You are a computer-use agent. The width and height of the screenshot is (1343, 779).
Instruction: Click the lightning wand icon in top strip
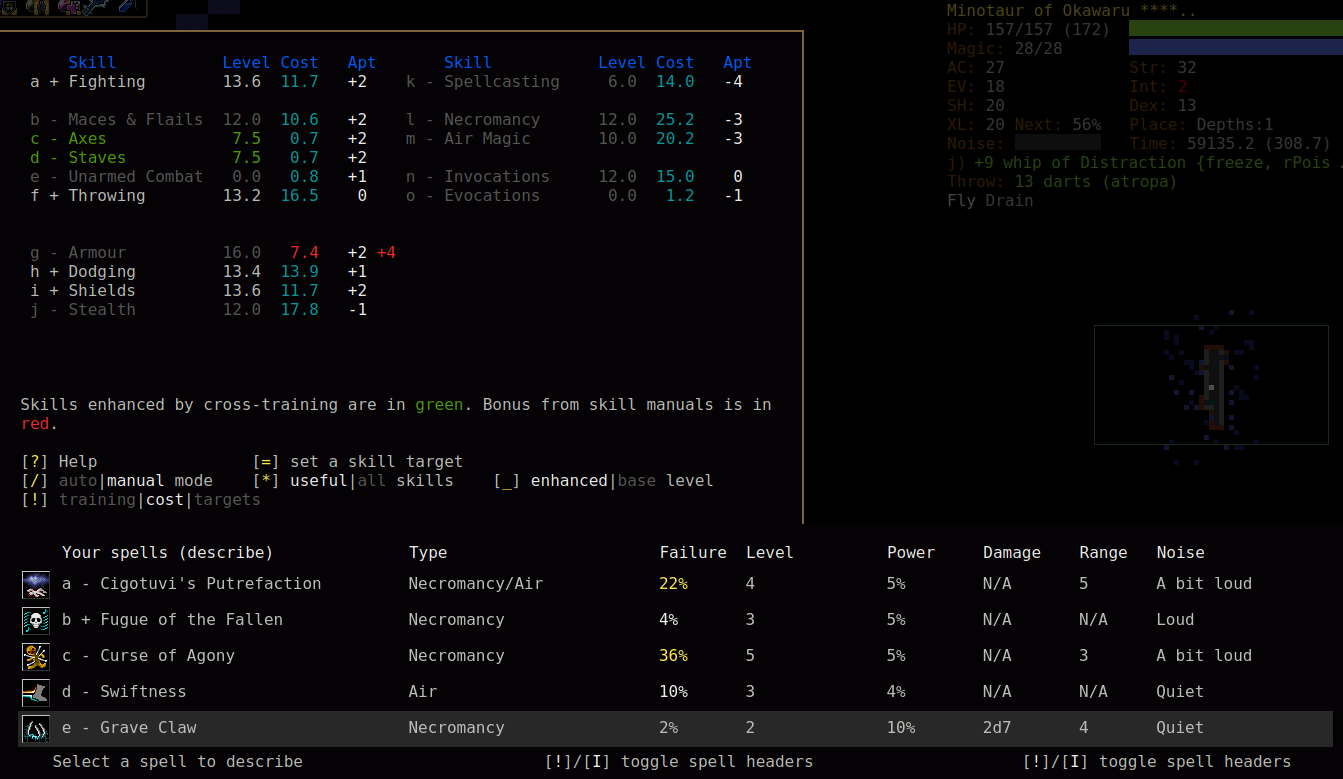tap(99, 7)
